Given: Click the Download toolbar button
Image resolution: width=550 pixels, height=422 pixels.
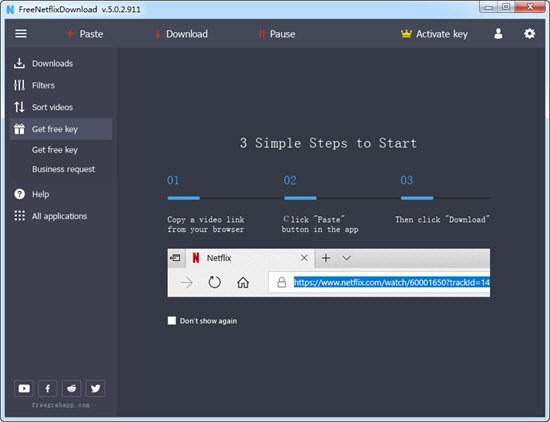Looking at the screenshot, I should tap(181, 34).
